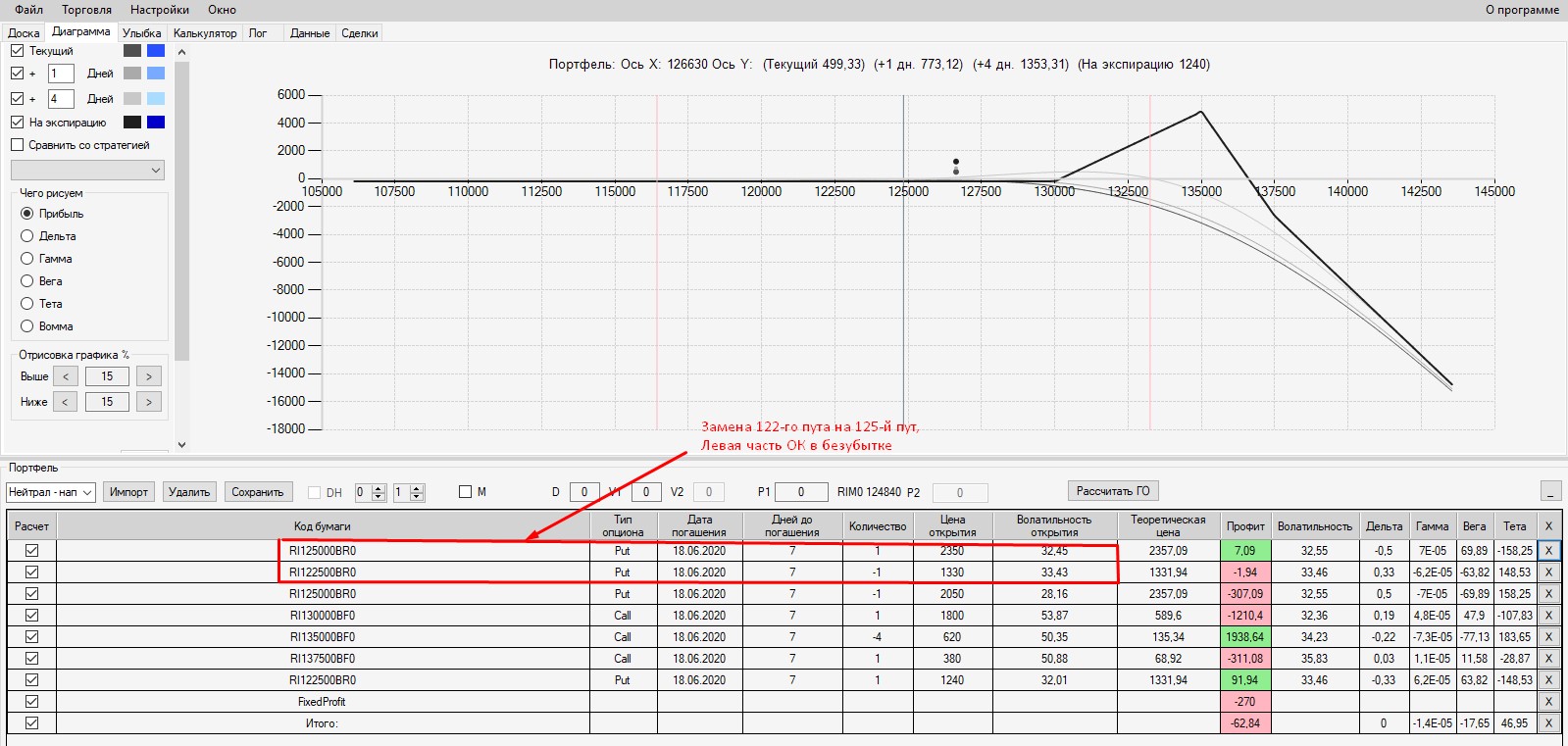Open the Лог tab
This screenshot has height=746, width=1568.
(258, 33)
